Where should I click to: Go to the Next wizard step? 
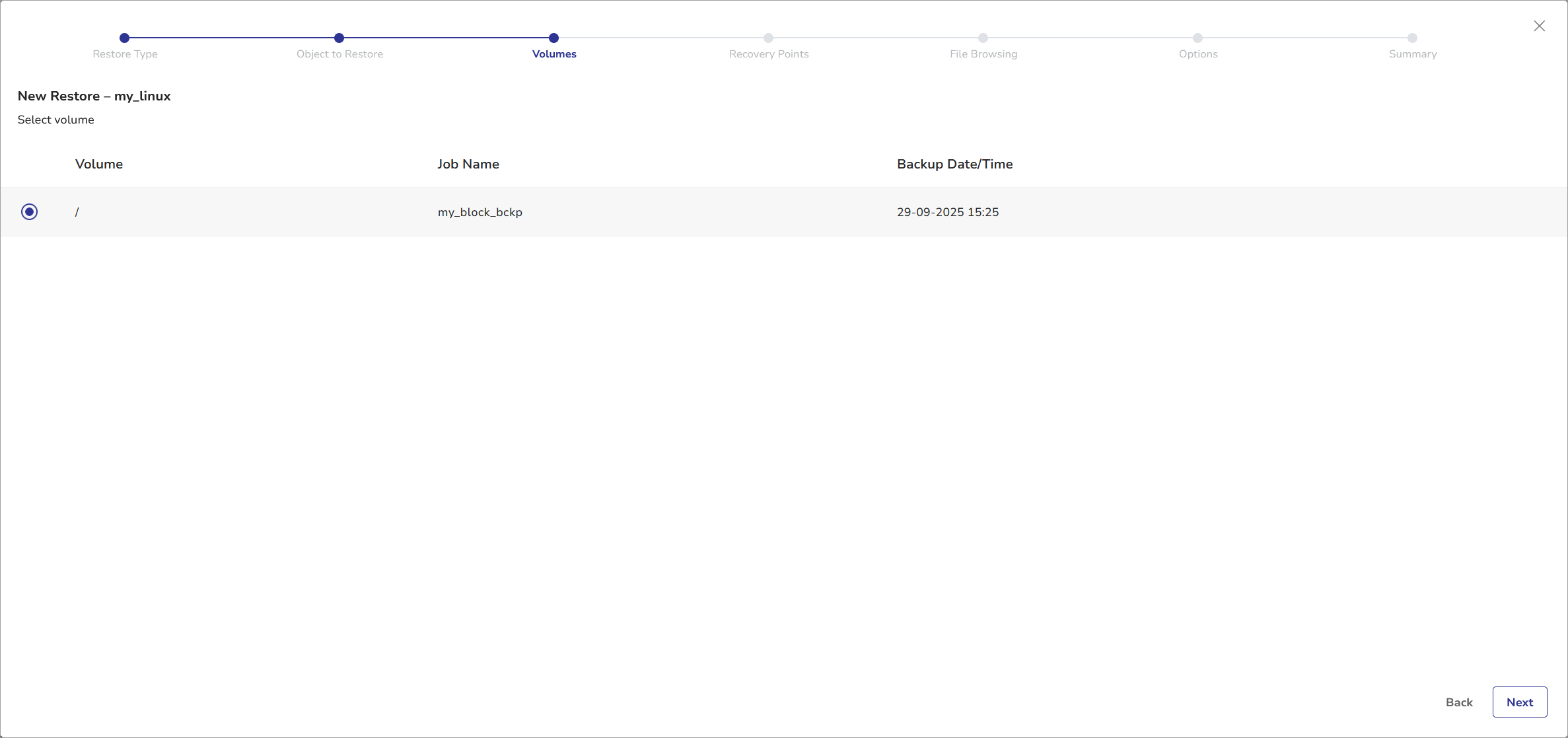click(1519, 702)
